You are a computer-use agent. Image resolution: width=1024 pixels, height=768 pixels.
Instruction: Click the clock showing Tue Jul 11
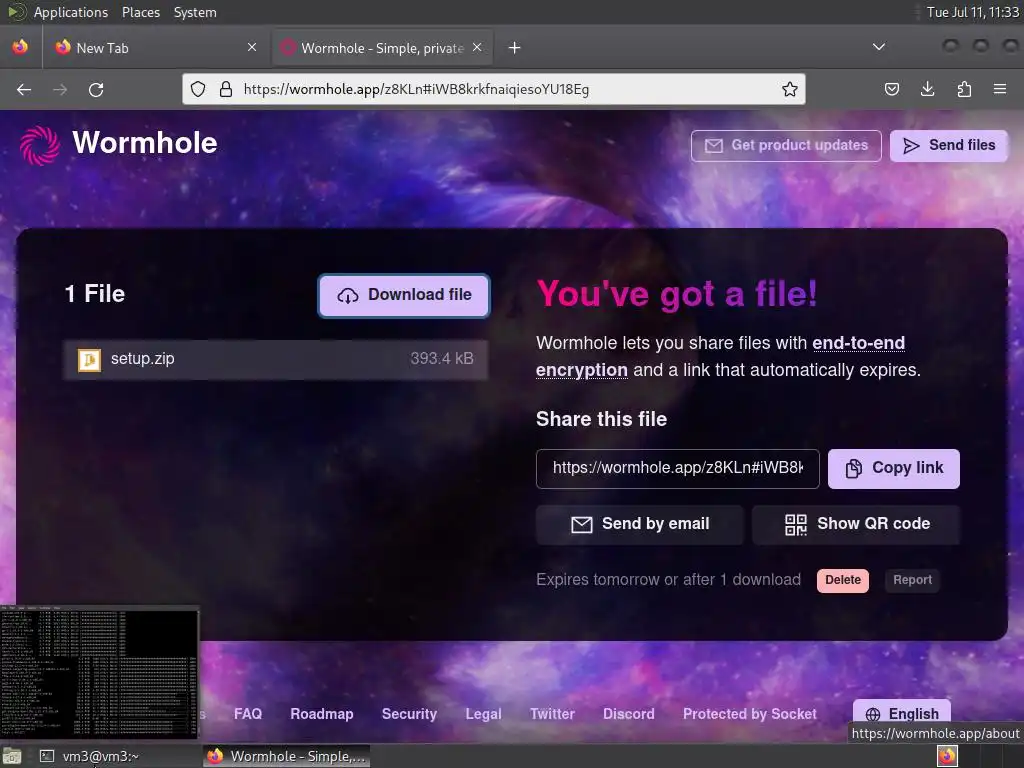coord(972,12)
